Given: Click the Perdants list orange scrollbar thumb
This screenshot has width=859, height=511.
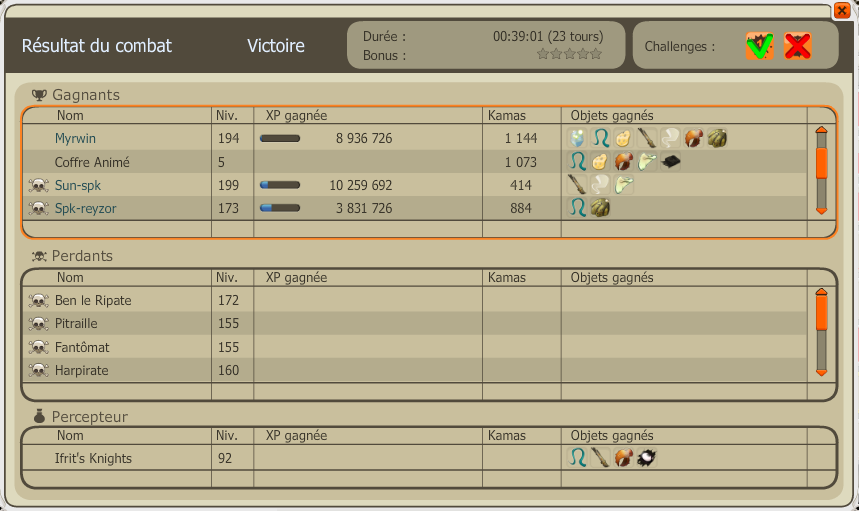Looking at the screenshot, I should coord(821,313).
